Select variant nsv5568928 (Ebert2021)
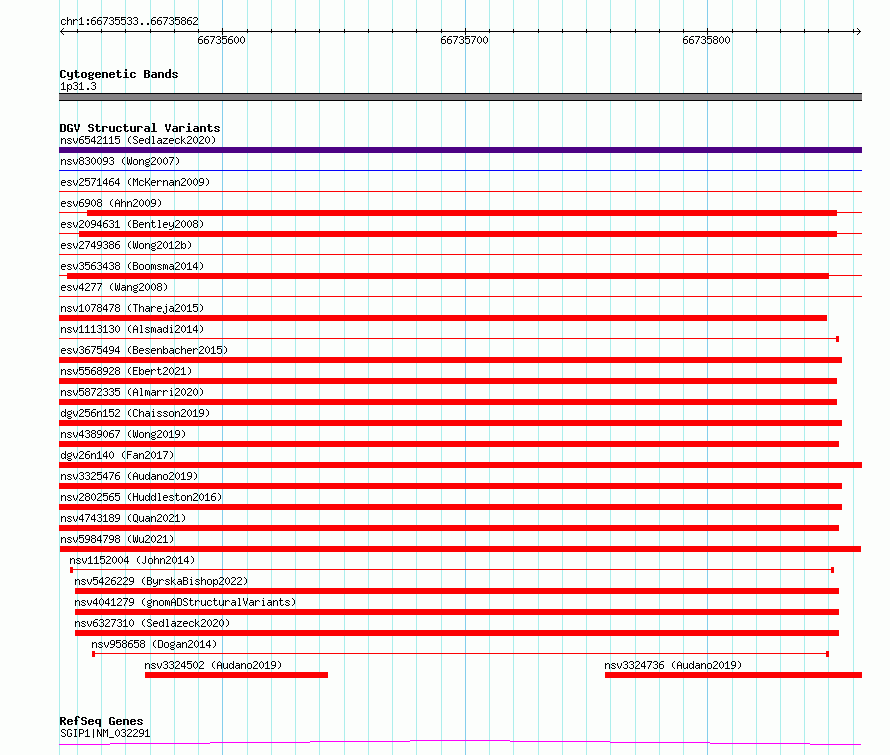Screen dimensions: 890x755 pyautogui.click(x=126, y=371)
